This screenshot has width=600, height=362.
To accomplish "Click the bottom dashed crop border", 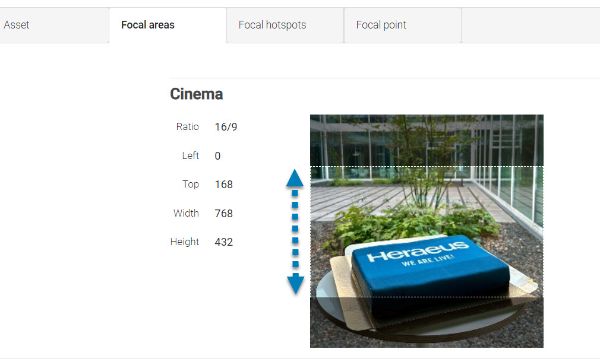I will point(427,297).
